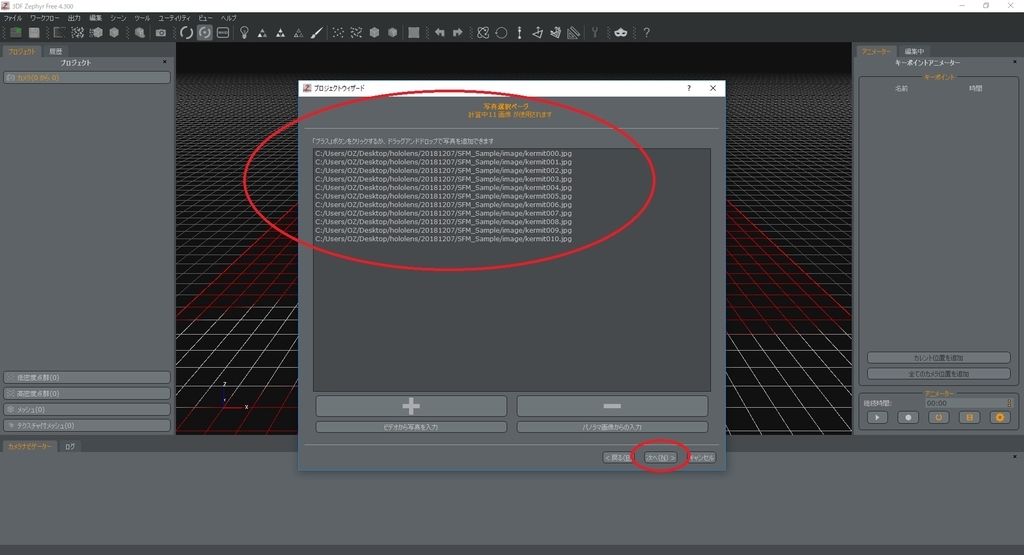Toggle the light bulb lighting icon
The width and height of the screenshot is (1024, 555).
(244, 33)
